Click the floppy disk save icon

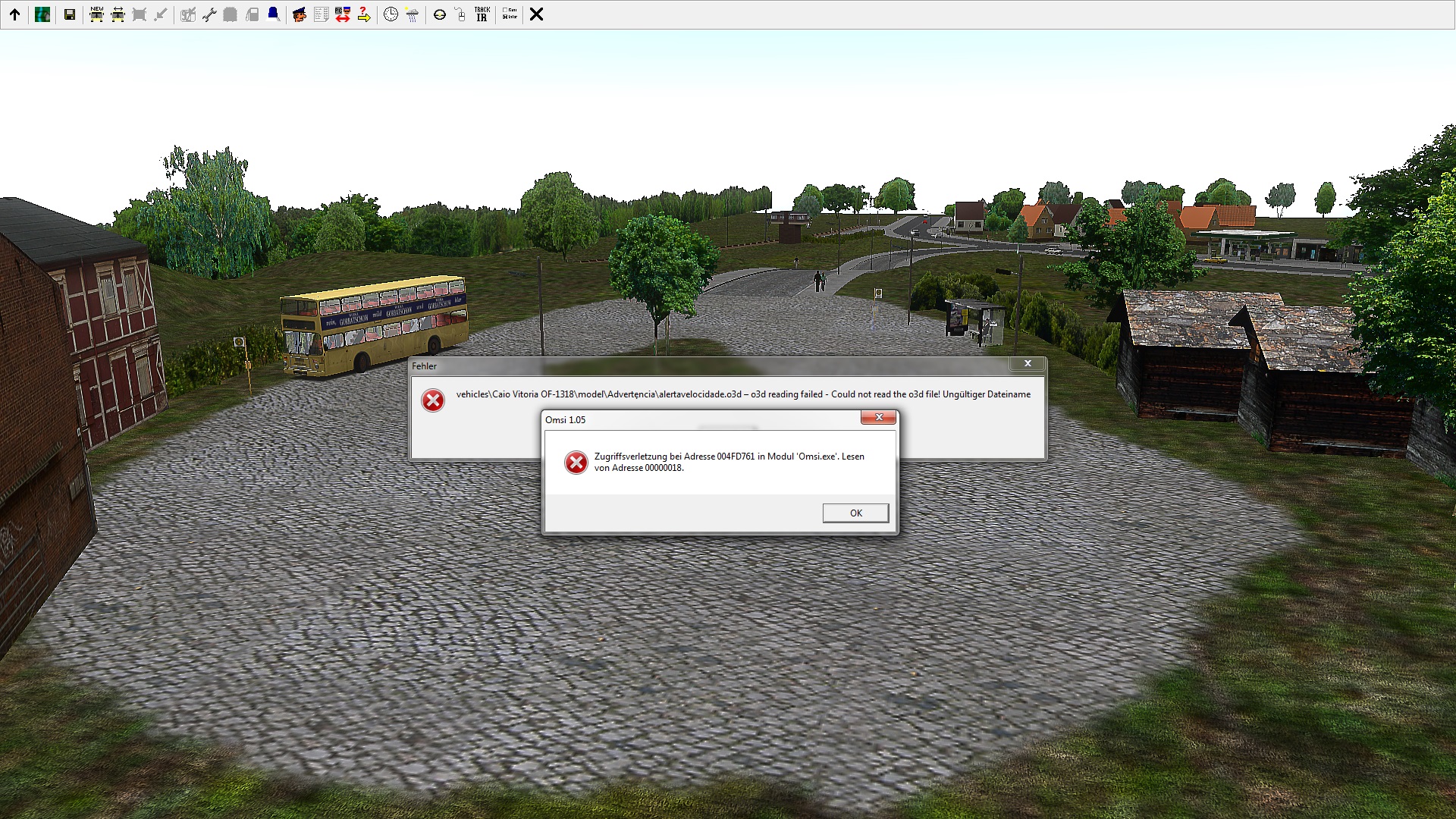pos(70,14)
